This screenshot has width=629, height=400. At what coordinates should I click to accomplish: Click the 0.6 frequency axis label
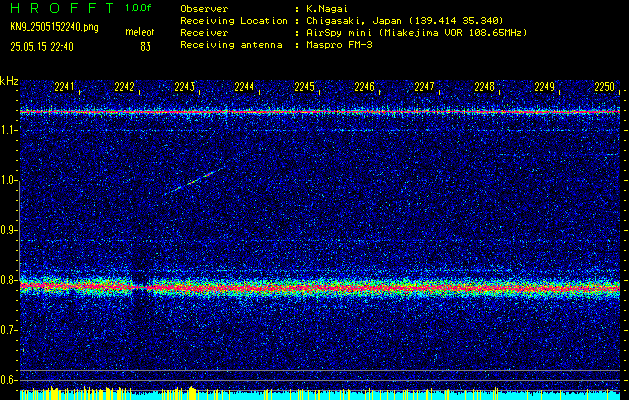[7, 380]
